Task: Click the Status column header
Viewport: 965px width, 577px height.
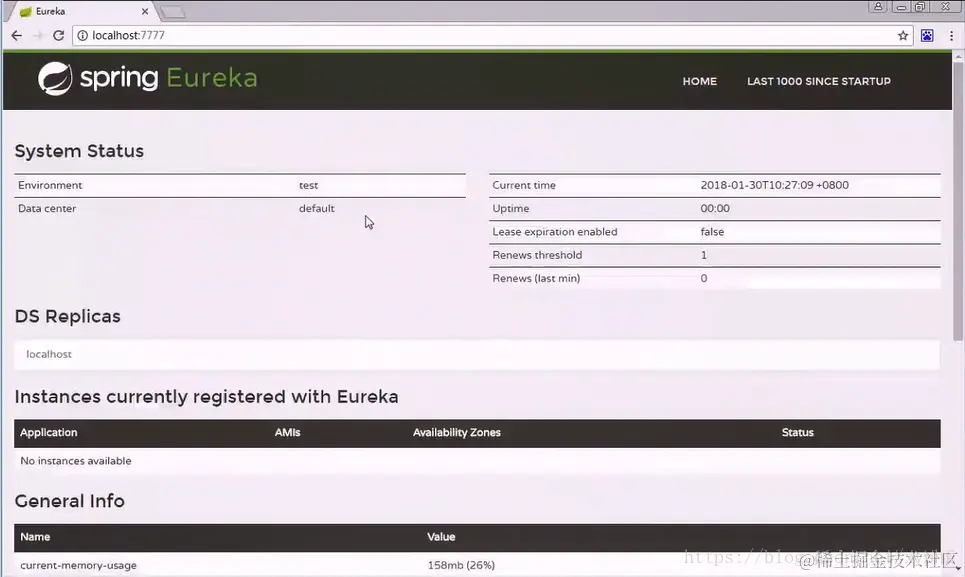Action: click(x=798, y=432)
